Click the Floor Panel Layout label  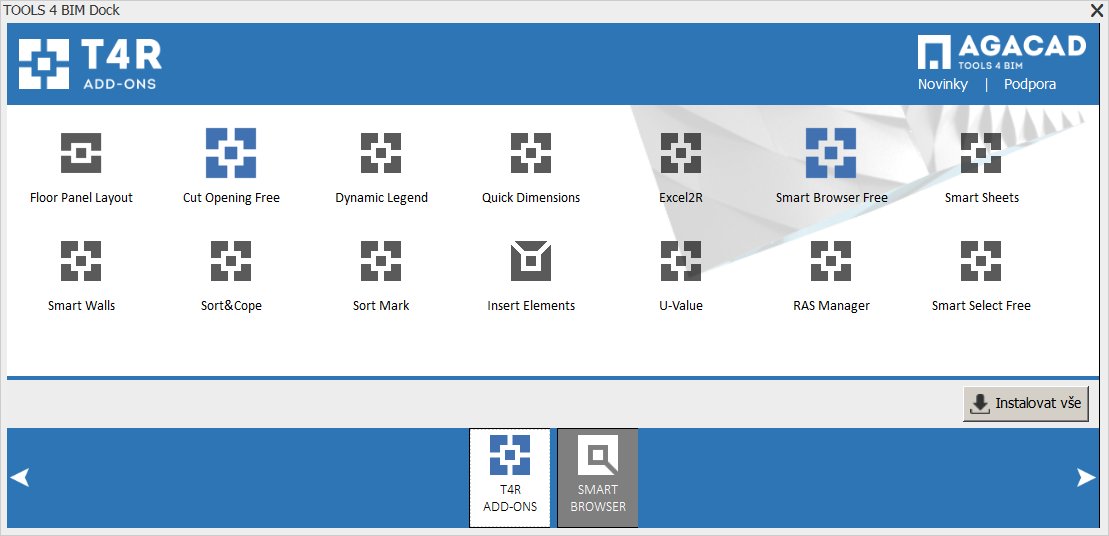pos(81,198)
